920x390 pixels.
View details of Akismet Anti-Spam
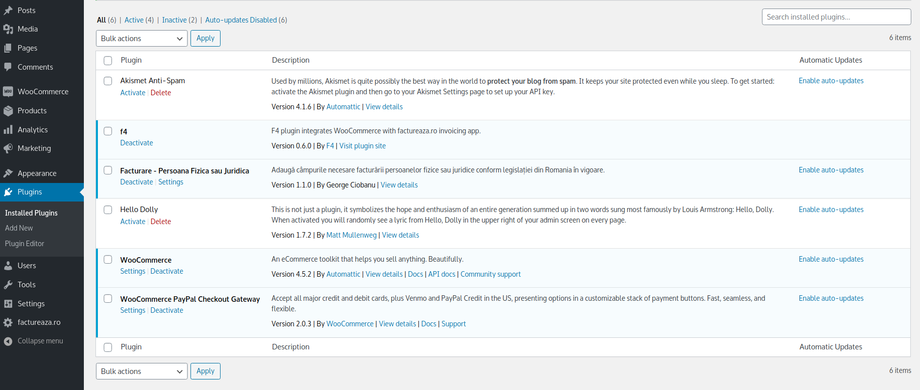tap(384, 107)
